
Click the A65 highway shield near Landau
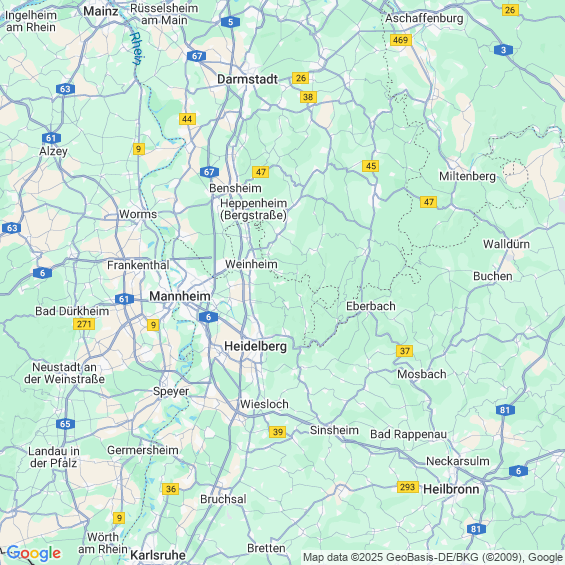click(x=66, y=424)
